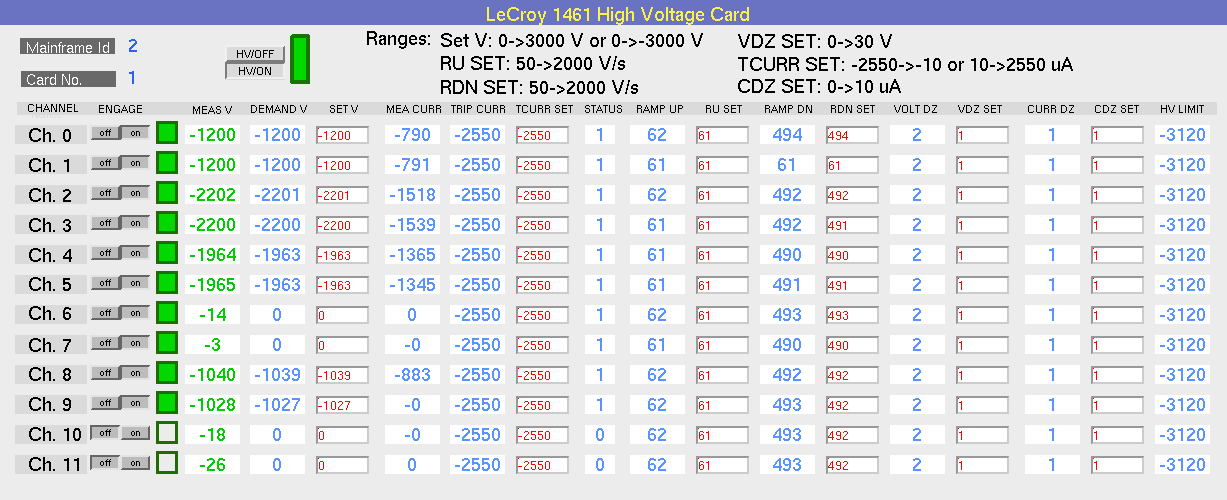Select Ch. 4 DEMAND V value -1963
This screenshot has width=1227, height=500.
point(277,255)
